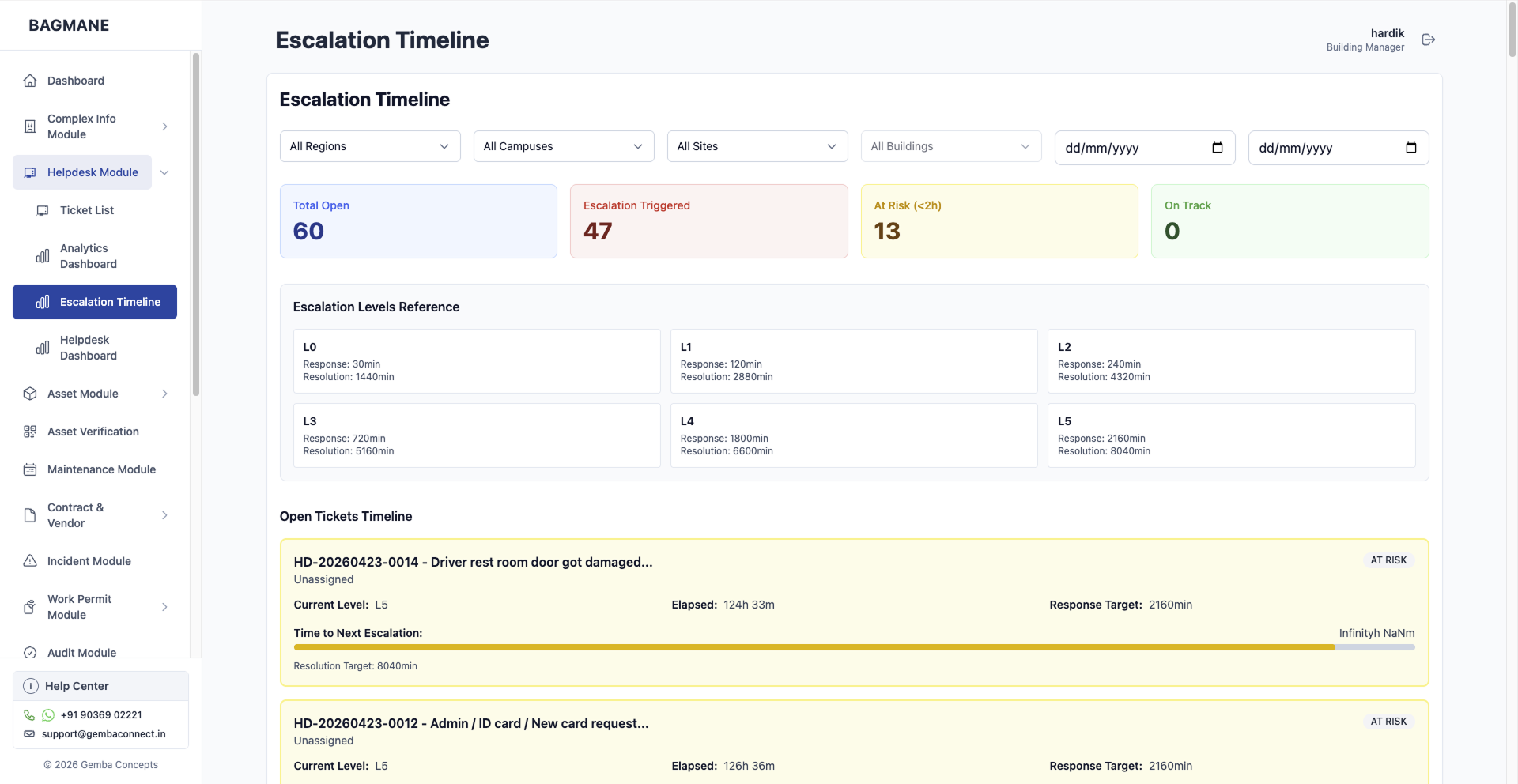Click the Help Center button
1518x784 pixels.
pos(100,686)
